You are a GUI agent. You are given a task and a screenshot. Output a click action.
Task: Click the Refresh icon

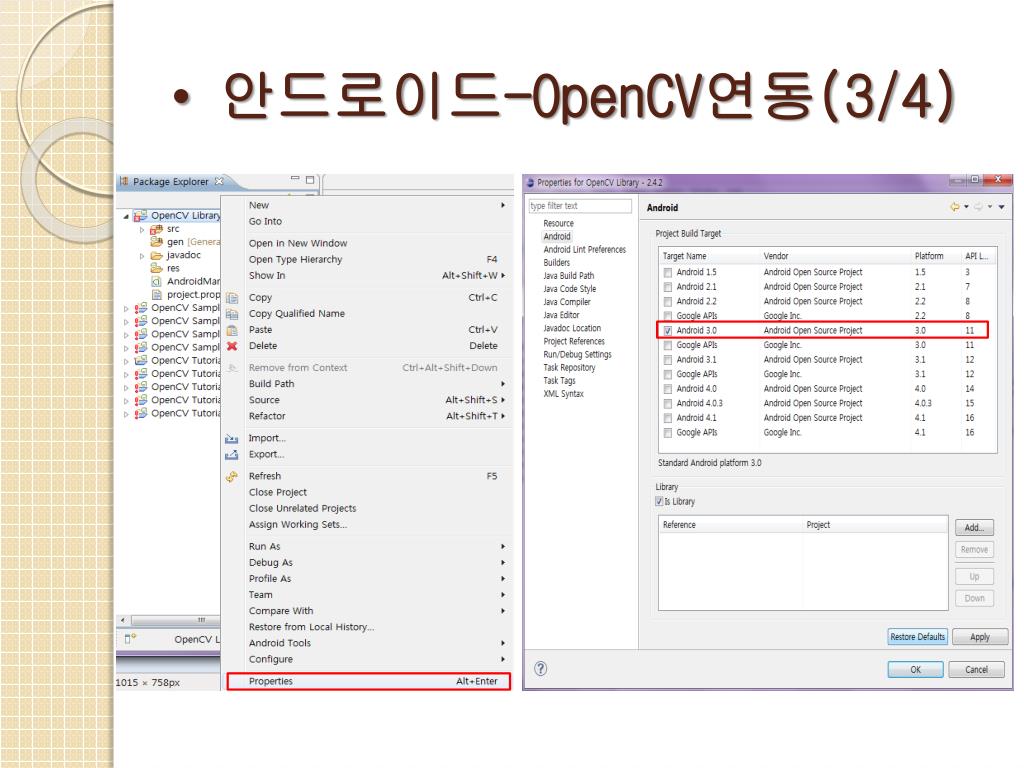coord(232,477)
